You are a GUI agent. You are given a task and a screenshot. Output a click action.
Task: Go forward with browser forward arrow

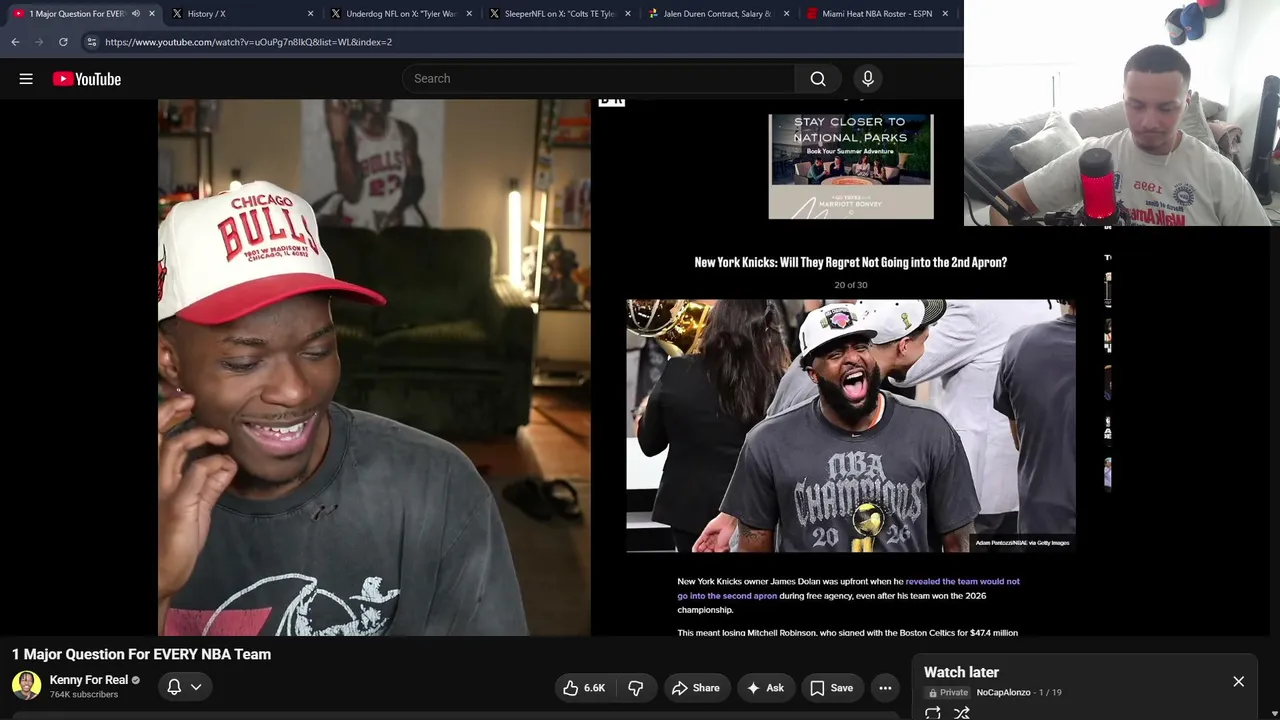(x=39, y=42)
